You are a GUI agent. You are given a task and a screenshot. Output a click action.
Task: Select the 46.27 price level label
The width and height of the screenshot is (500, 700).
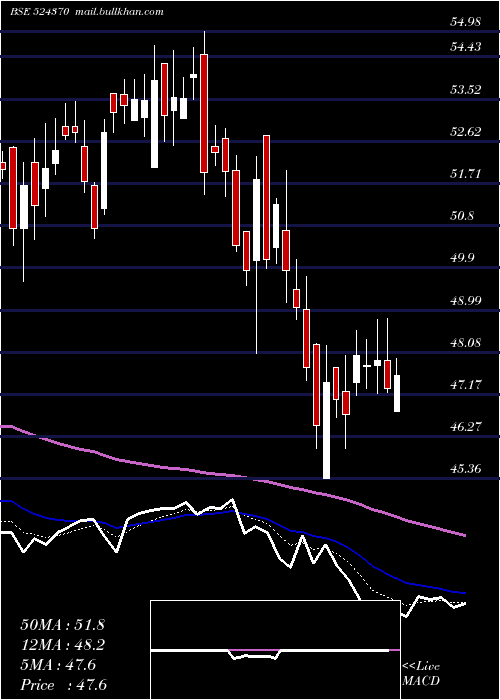[465, 426]
